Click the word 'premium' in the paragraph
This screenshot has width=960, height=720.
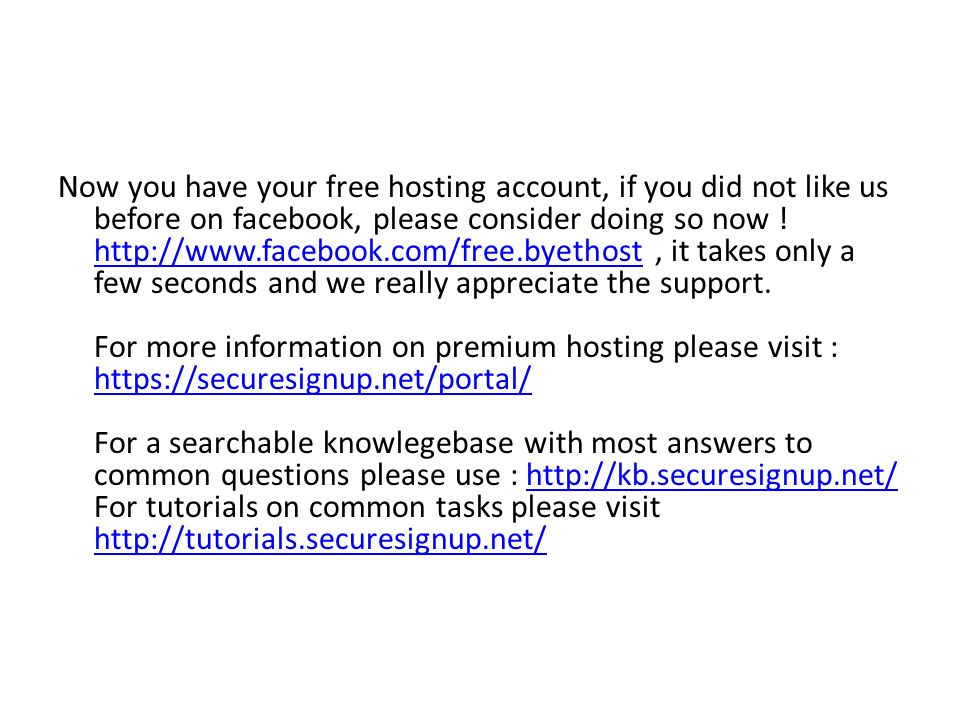[x=495, y=348]
